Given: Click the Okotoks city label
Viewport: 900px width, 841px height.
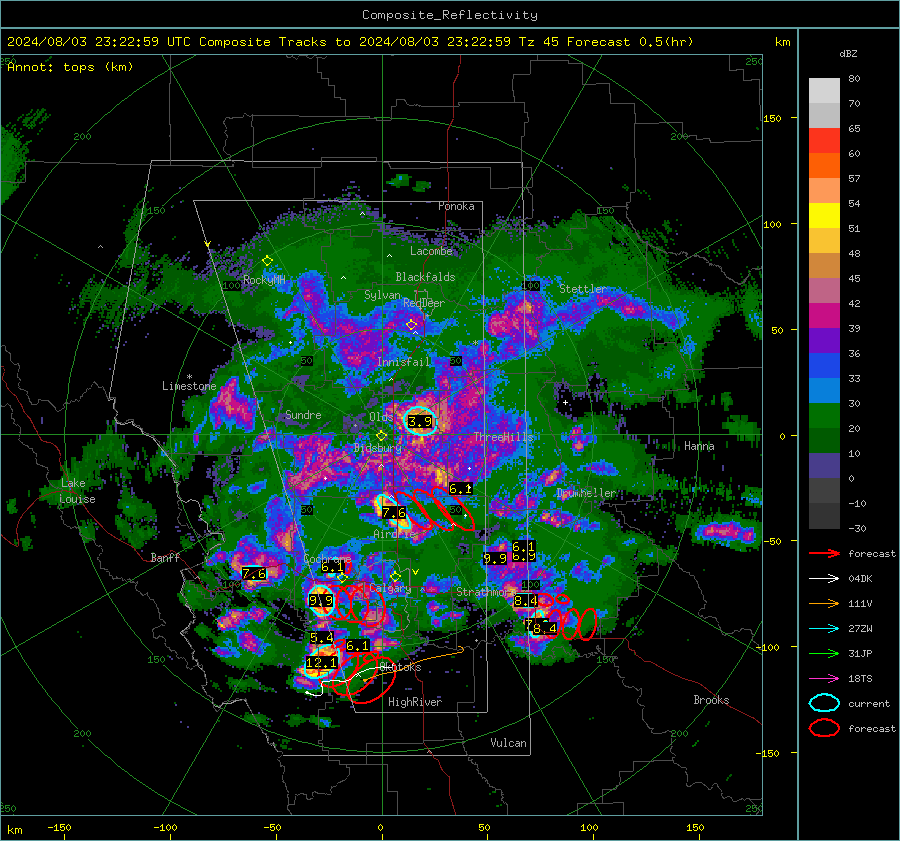Looking at the screenshot, I should (x=400, y=667).
